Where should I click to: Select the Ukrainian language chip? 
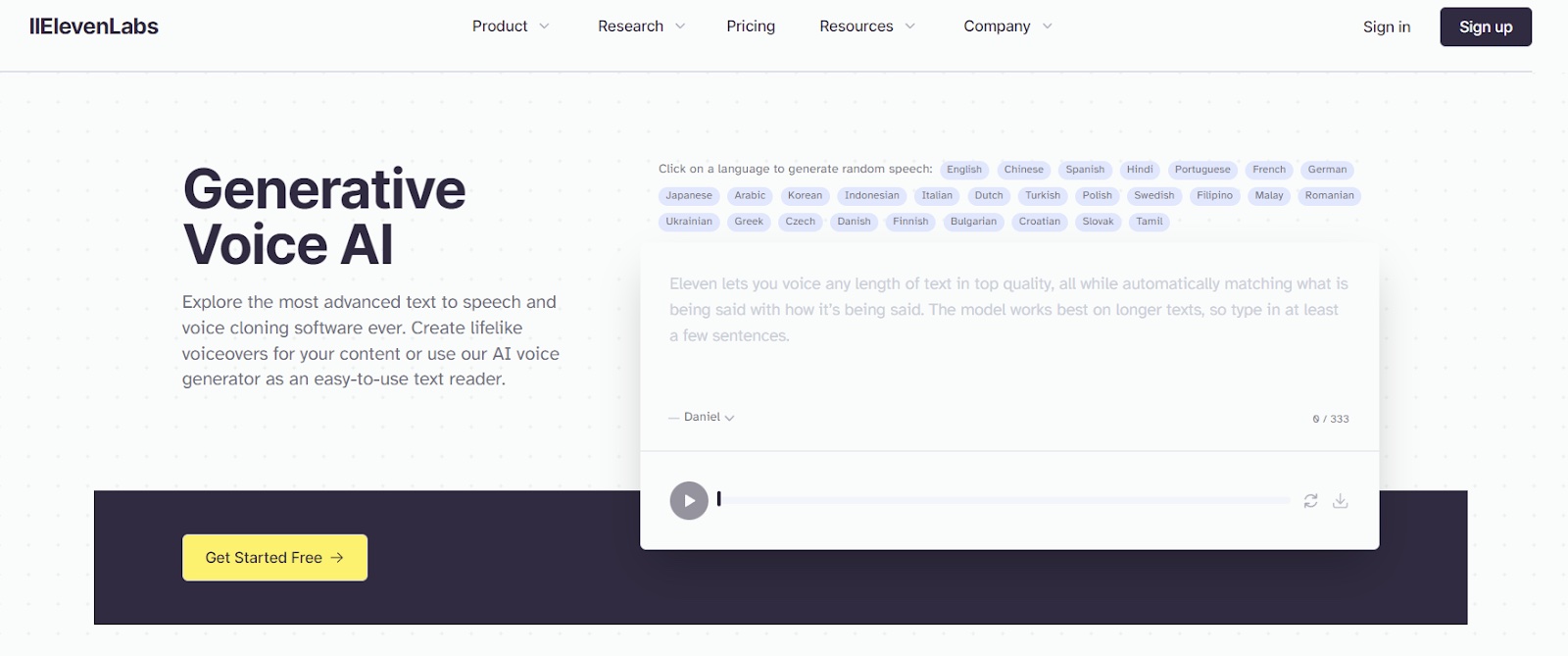point(689,222)
